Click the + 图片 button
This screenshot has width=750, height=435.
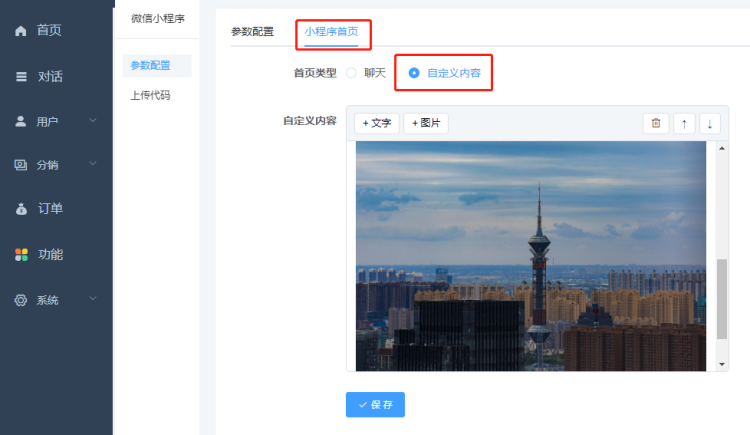tap(426, 123)
